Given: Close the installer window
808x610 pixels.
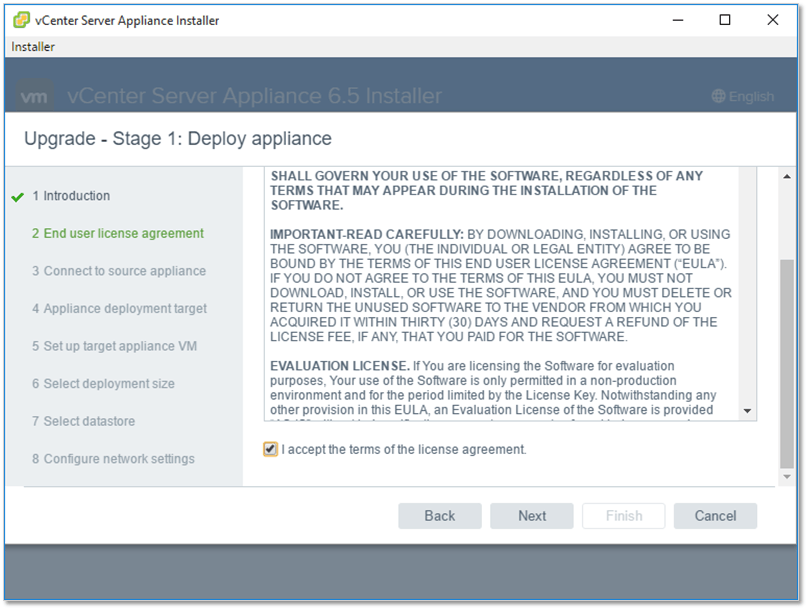Looking at the screenshot, I should [772, 20].
